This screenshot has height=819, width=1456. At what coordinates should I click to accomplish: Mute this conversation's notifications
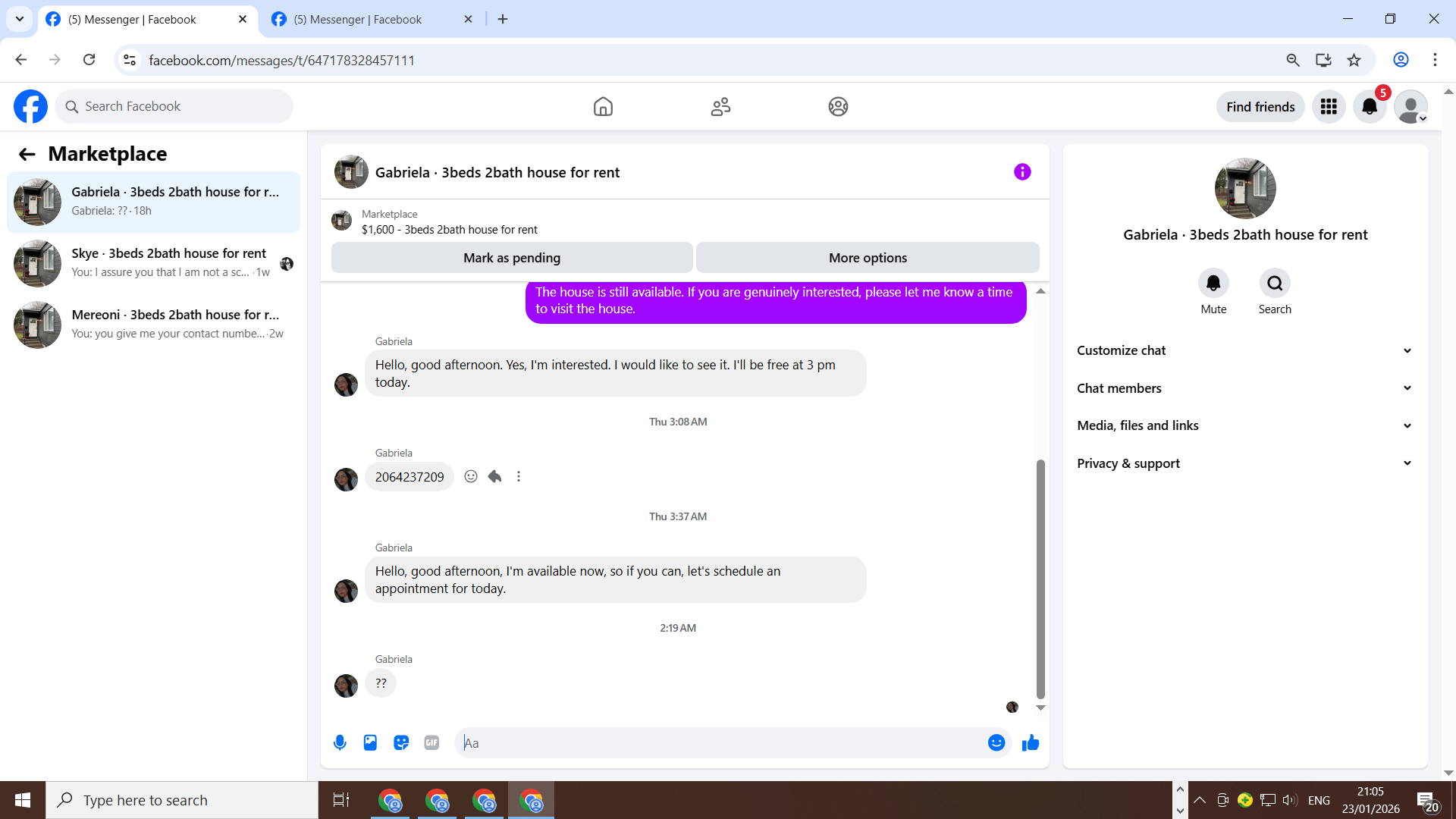coord(1213,284)
